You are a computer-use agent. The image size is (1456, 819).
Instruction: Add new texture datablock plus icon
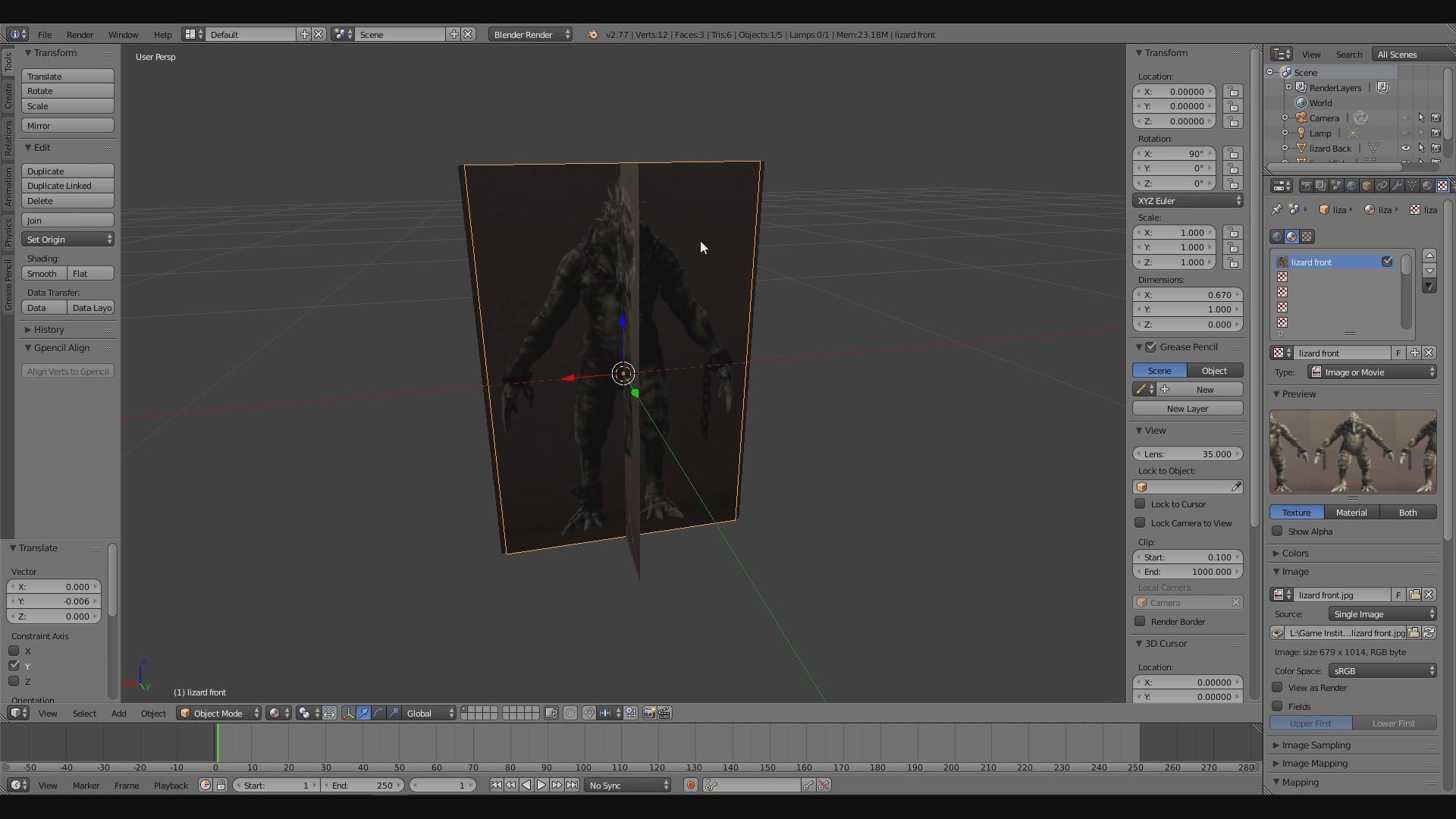tap(1414, 353)
